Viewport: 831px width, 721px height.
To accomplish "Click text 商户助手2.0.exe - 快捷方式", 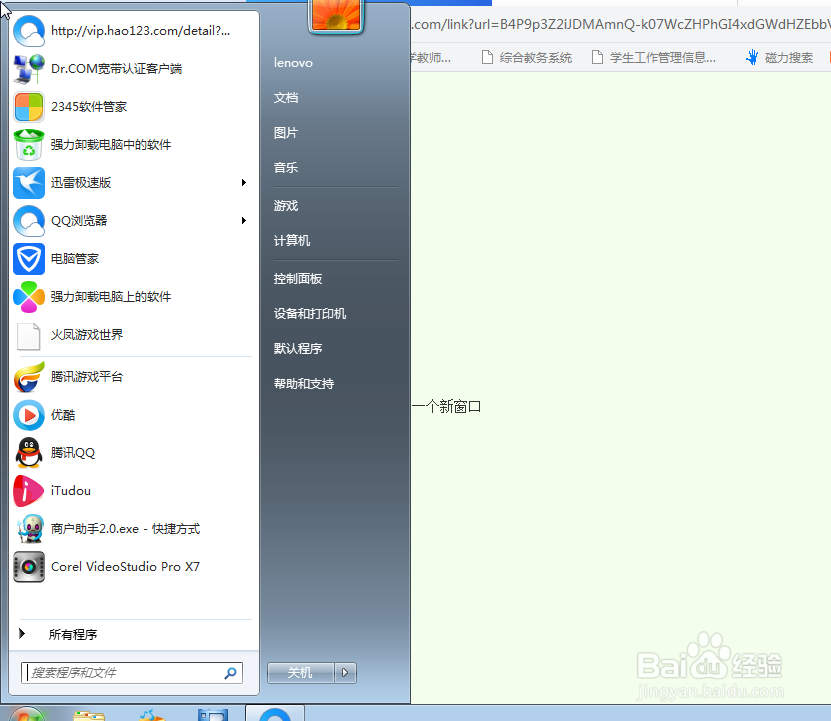I will (x=125, y=529).
